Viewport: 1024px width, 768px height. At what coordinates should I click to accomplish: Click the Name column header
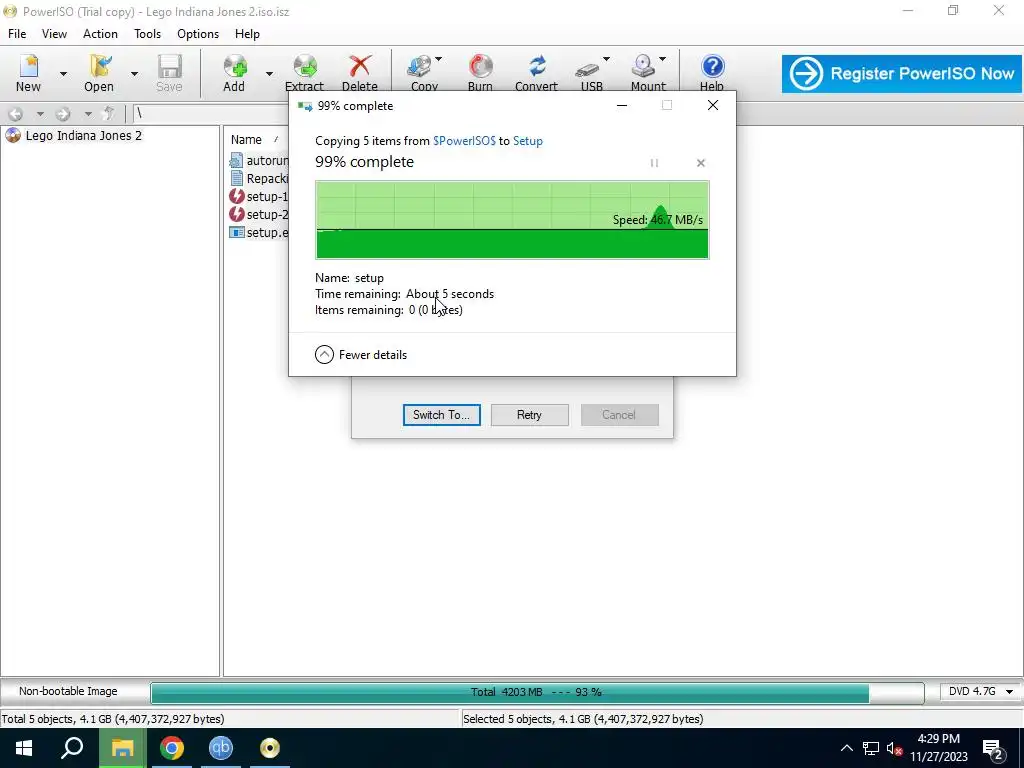click(246, 140)
